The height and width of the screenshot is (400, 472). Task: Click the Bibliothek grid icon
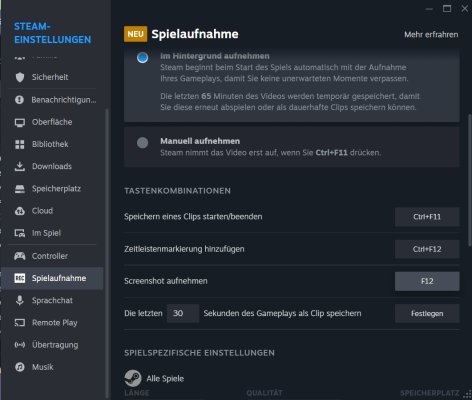coord(20,144)
